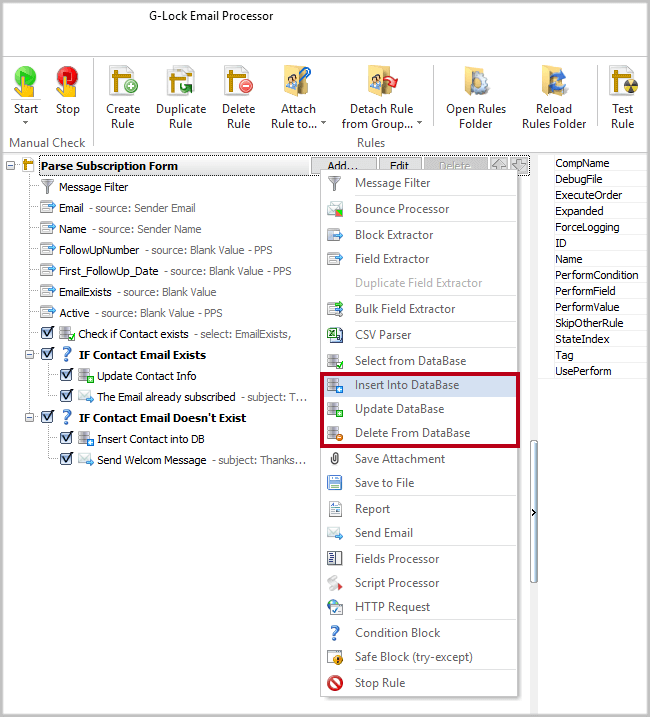Click the Attach Rule to icon
Viewport: 650px width, 717px height.
tap(298, 80)
